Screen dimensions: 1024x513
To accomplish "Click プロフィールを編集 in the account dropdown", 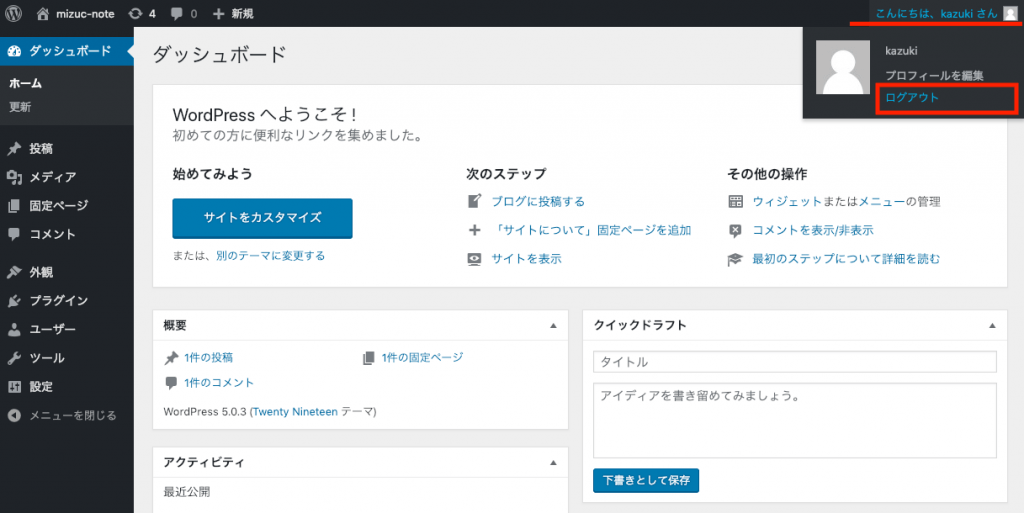I will [934, 76].
